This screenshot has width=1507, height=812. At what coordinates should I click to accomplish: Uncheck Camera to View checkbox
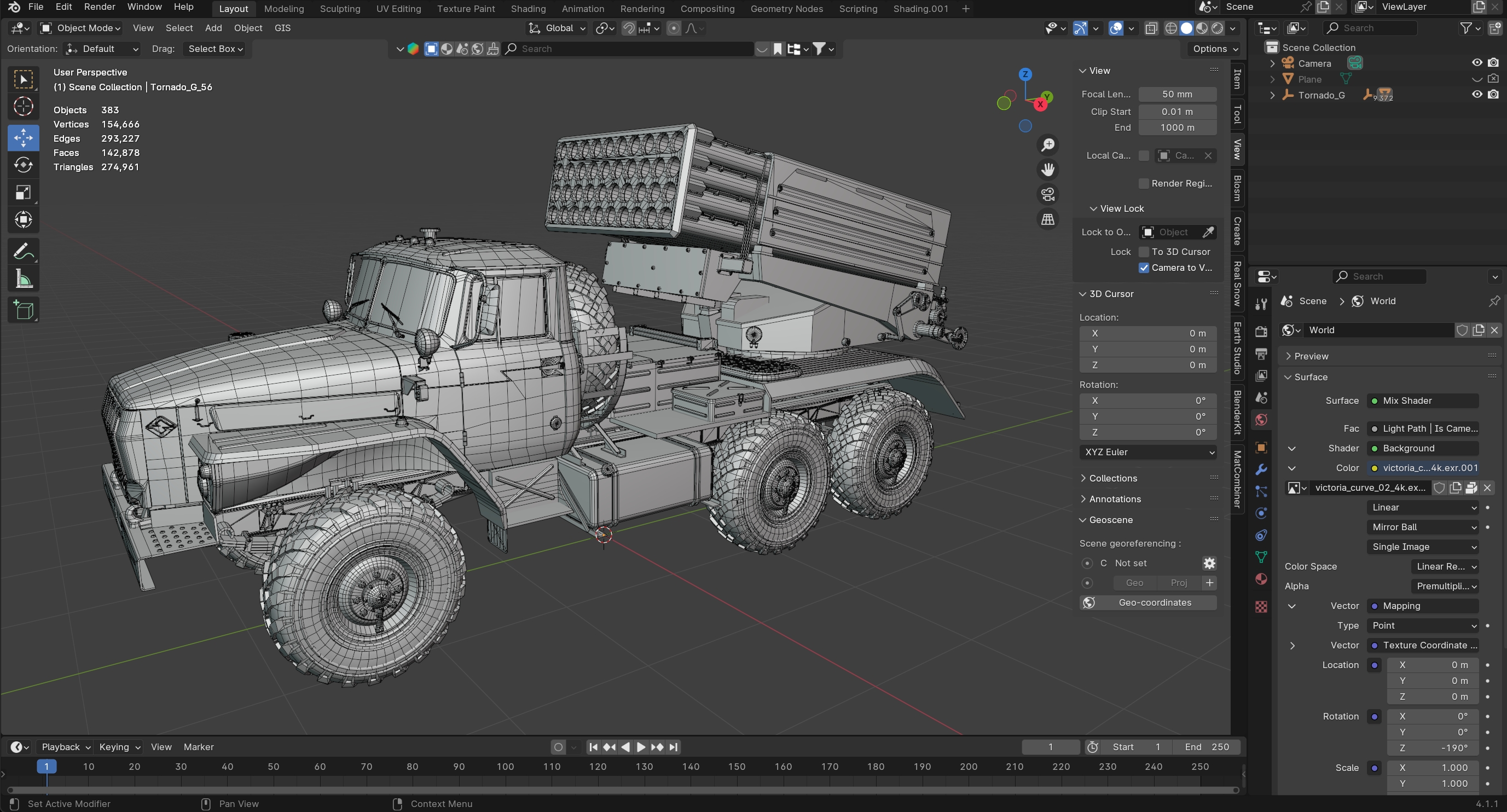(1144, 268)
